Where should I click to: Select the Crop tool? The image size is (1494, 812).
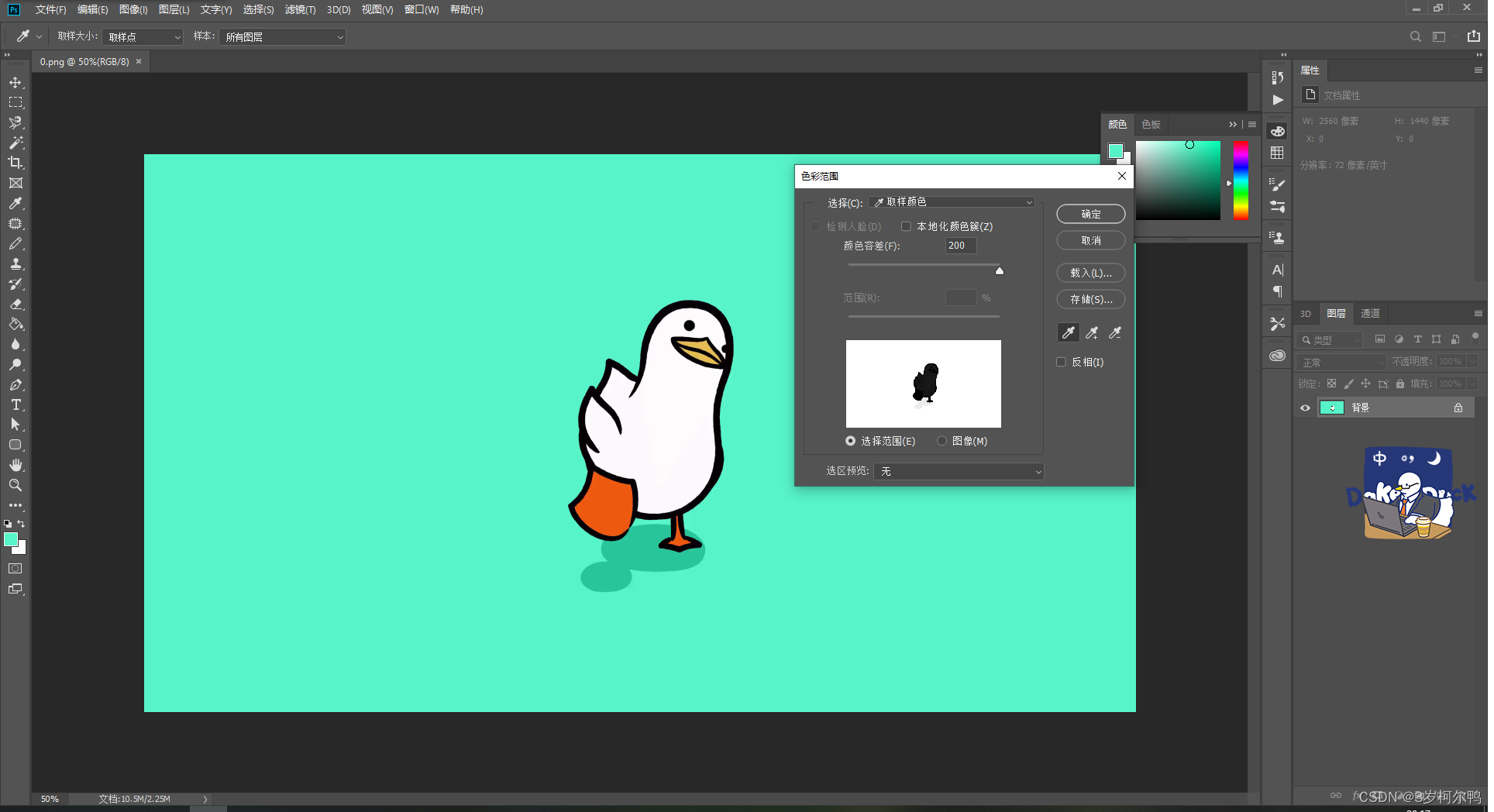coord(15,163)
